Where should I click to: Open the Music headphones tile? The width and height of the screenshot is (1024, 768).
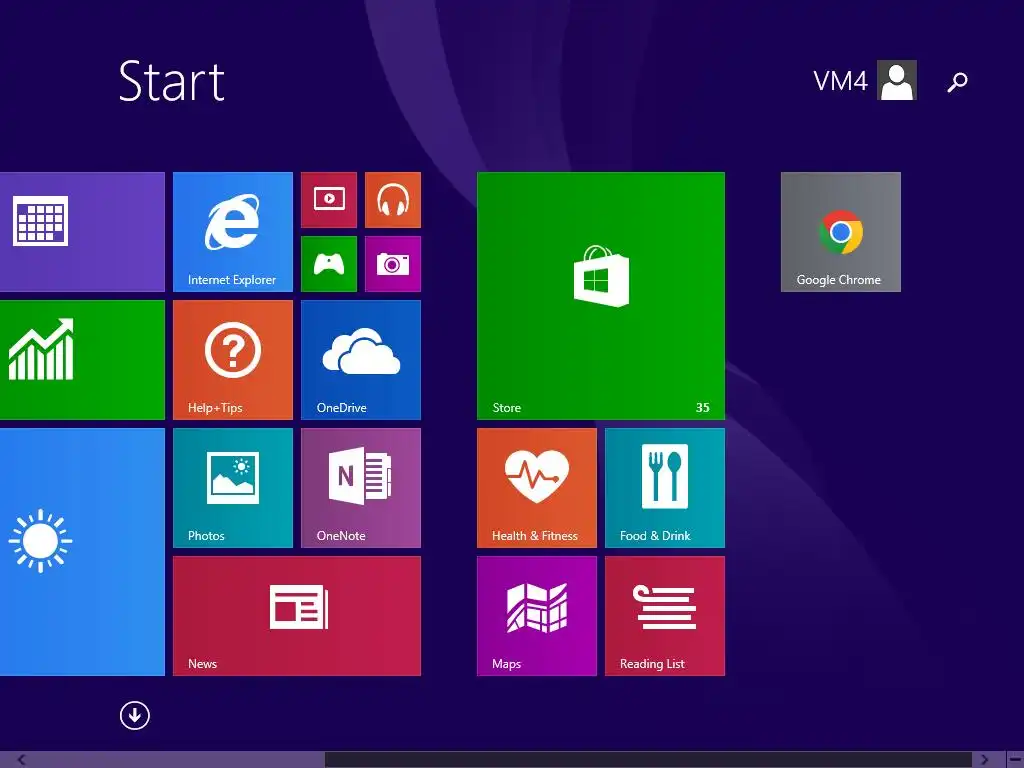click(392, 200)
